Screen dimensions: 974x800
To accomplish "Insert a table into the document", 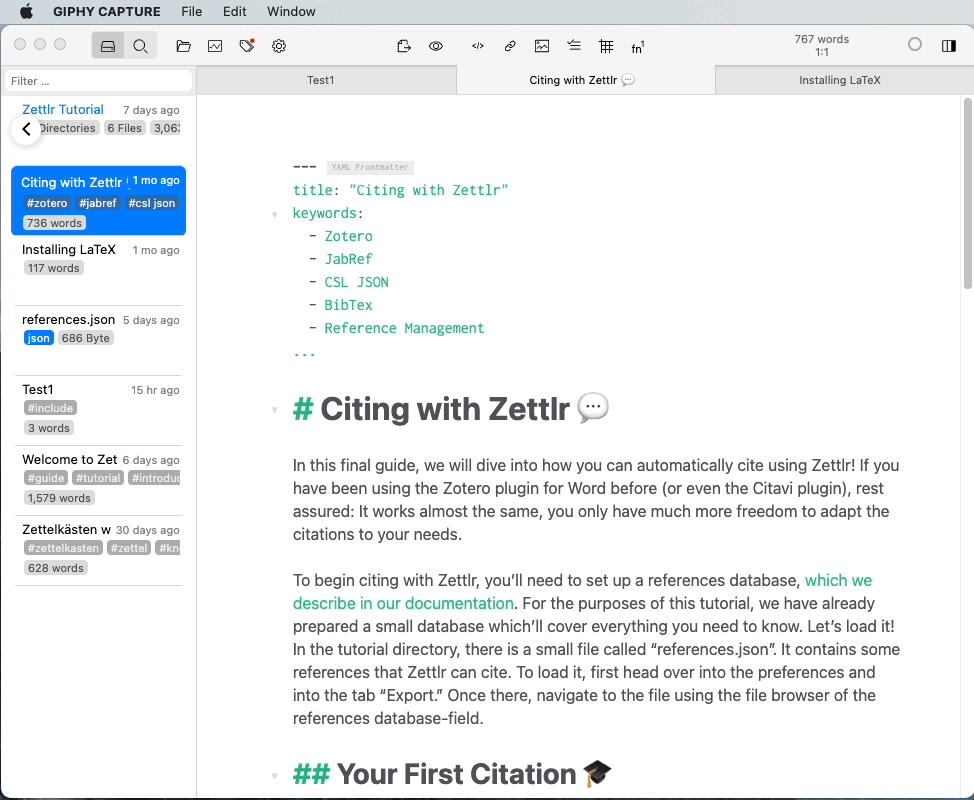I will tap(606, 45).
